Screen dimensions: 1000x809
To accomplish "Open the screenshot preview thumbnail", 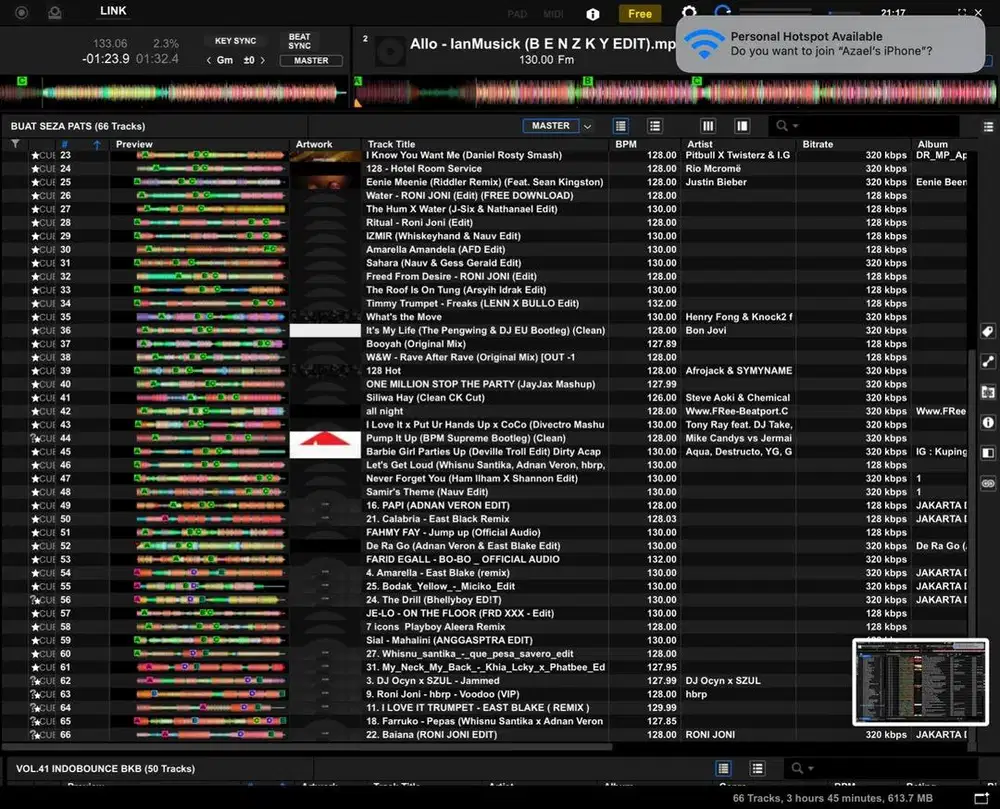I will [920, 681].
